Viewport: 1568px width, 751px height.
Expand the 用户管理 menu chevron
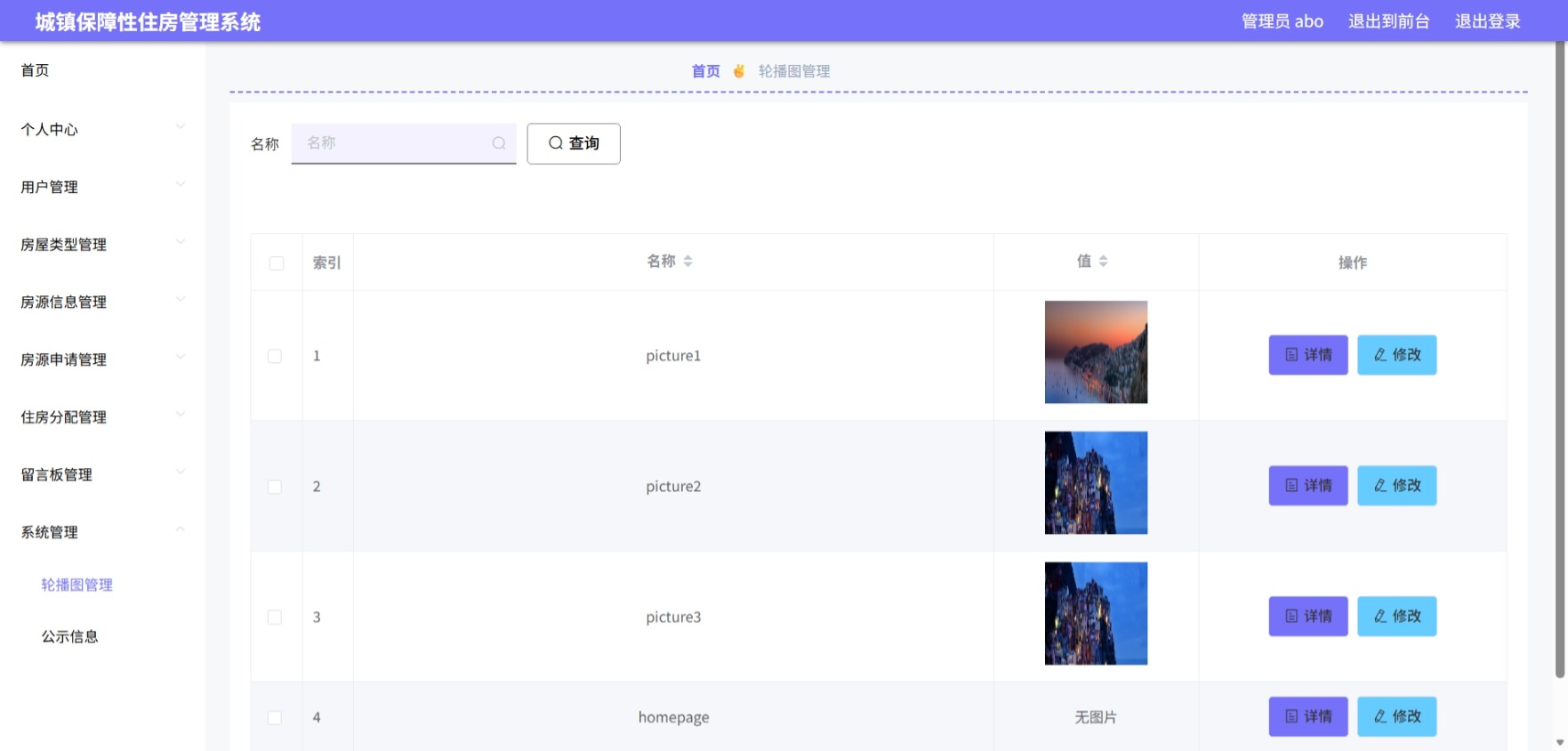point(181,184)
